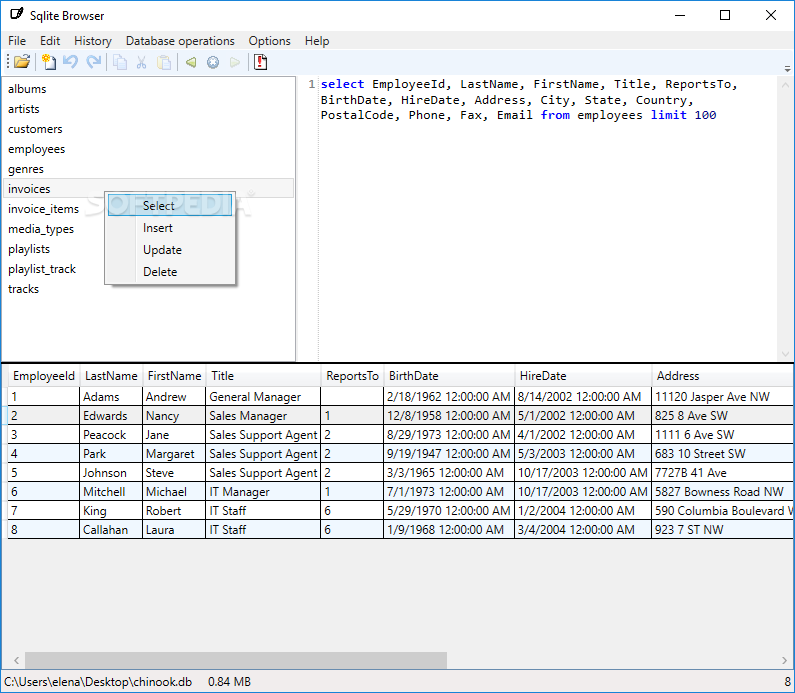The image size is (795, 693).
Task: Click the Sqlite Browser title icon
Action: 17,14
